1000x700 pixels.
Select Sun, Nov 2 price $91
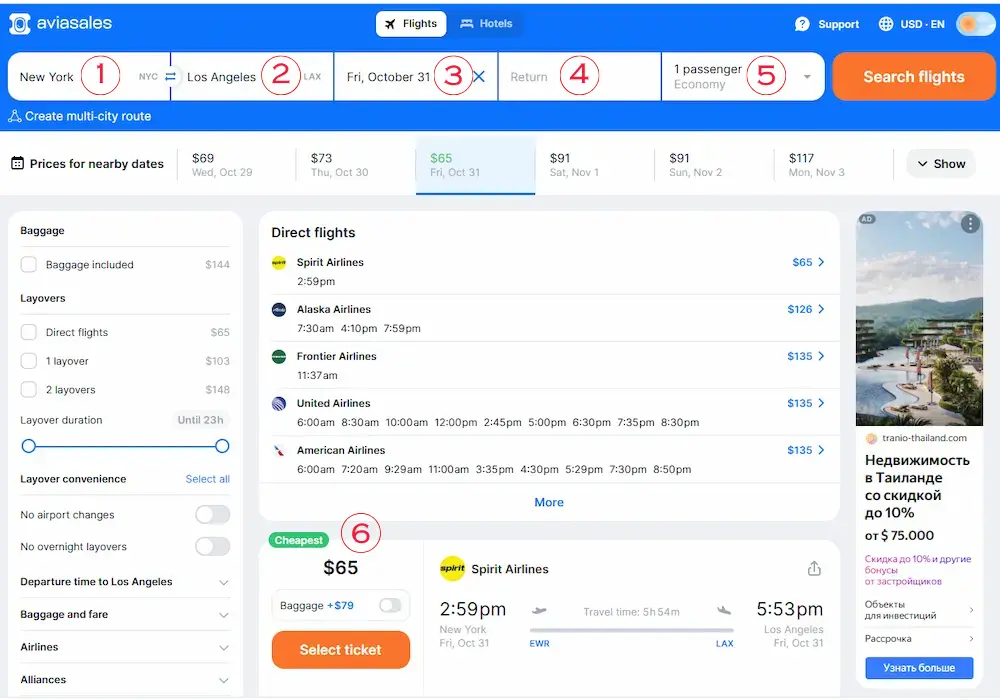[714, 164]
